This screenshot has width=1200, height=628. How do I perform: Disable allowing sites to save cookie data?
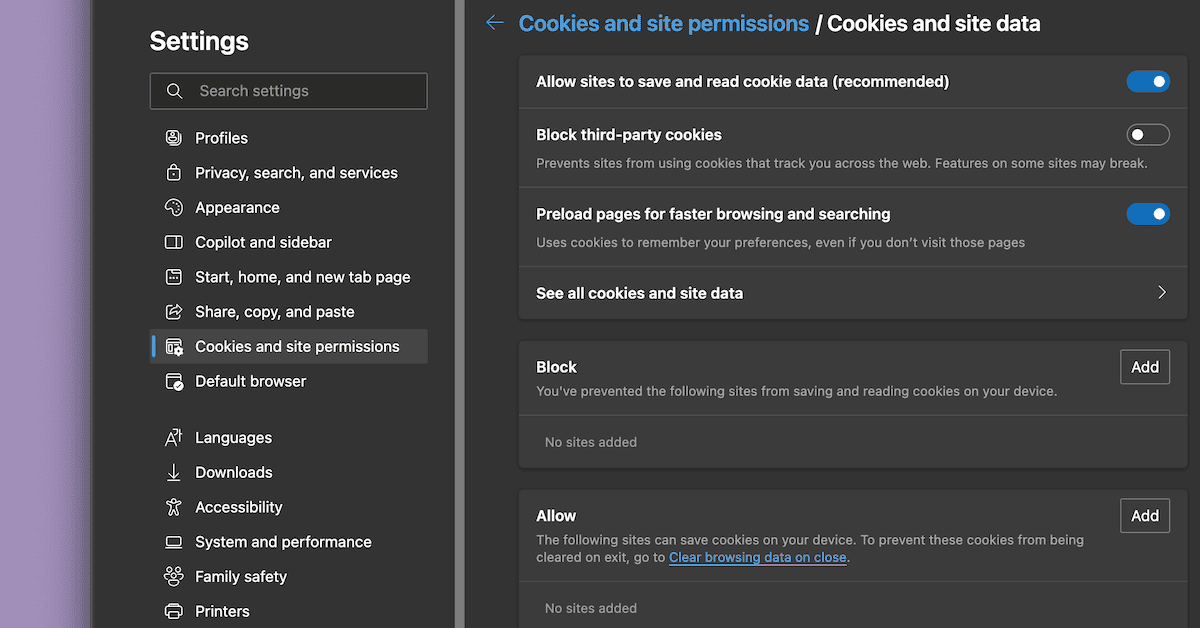click(1148, 81)
